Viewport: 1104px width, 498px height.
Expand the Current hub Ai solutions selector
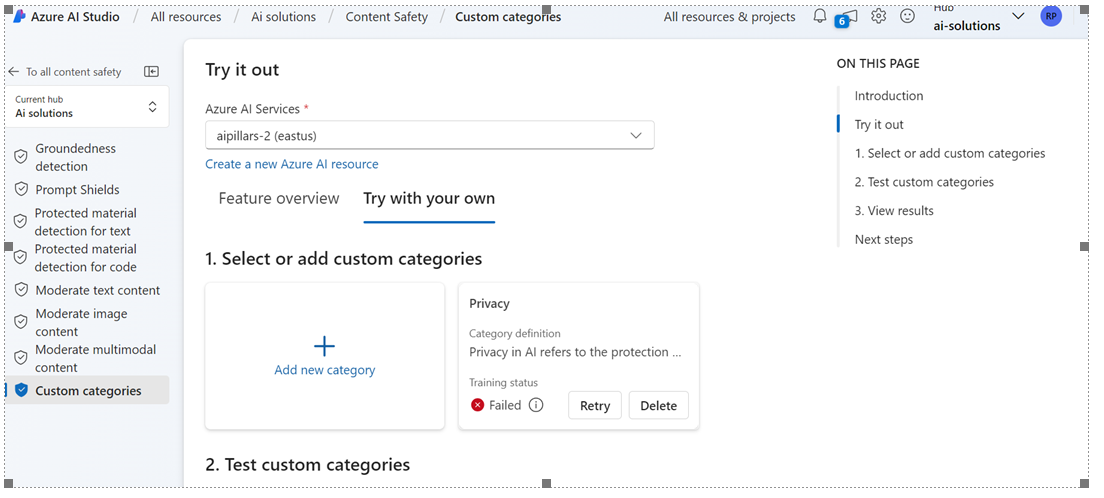click(88, 106)
